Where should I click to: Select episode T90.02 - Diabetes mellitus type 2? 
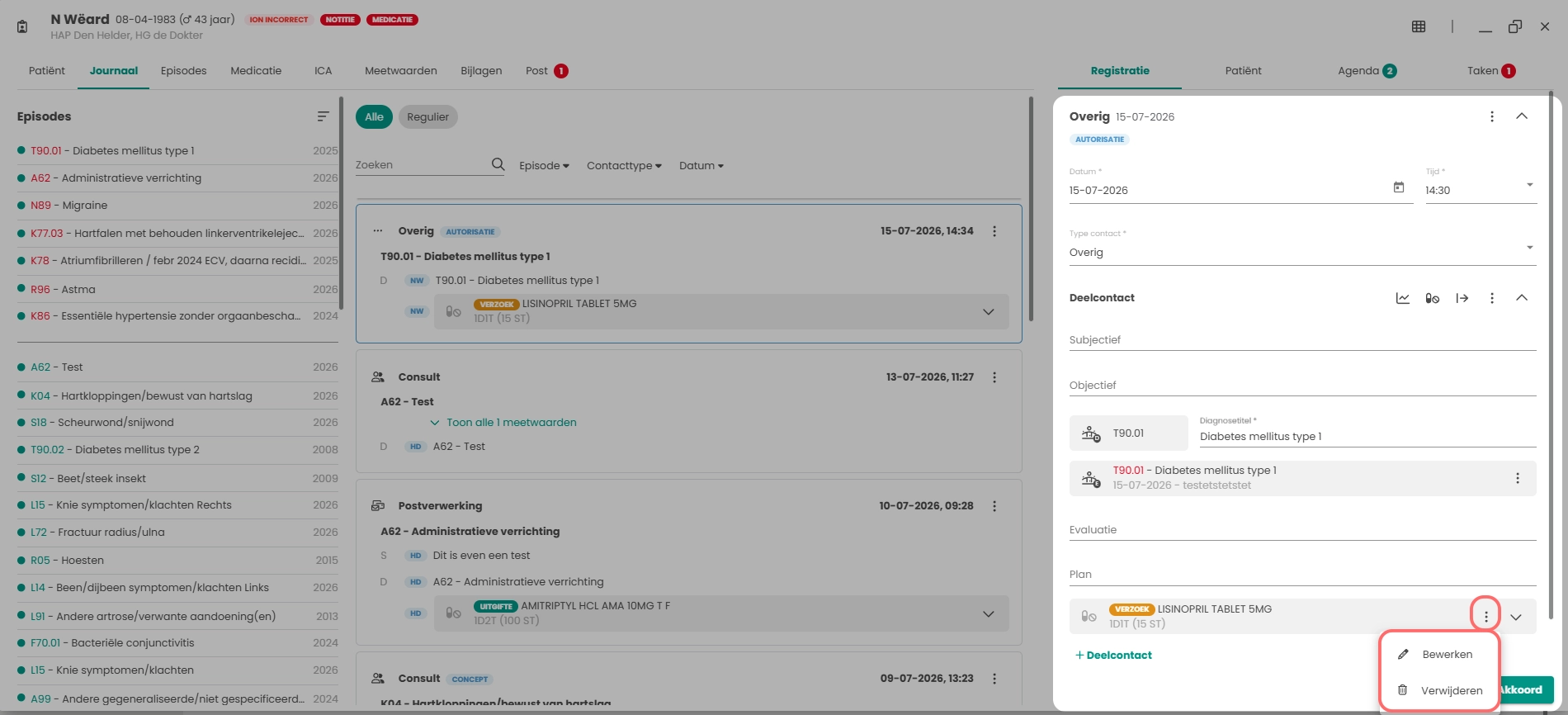[x=177, y=450]
